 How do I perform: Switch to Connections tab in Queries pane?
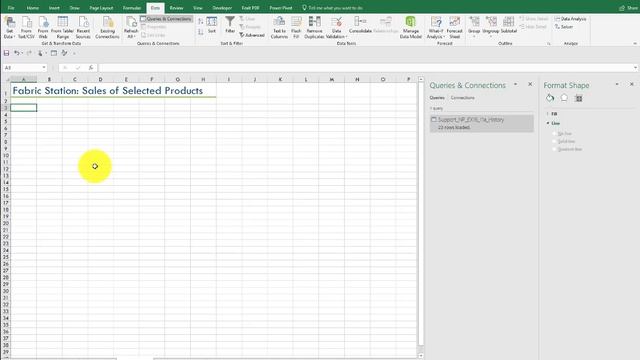(462, 98)
